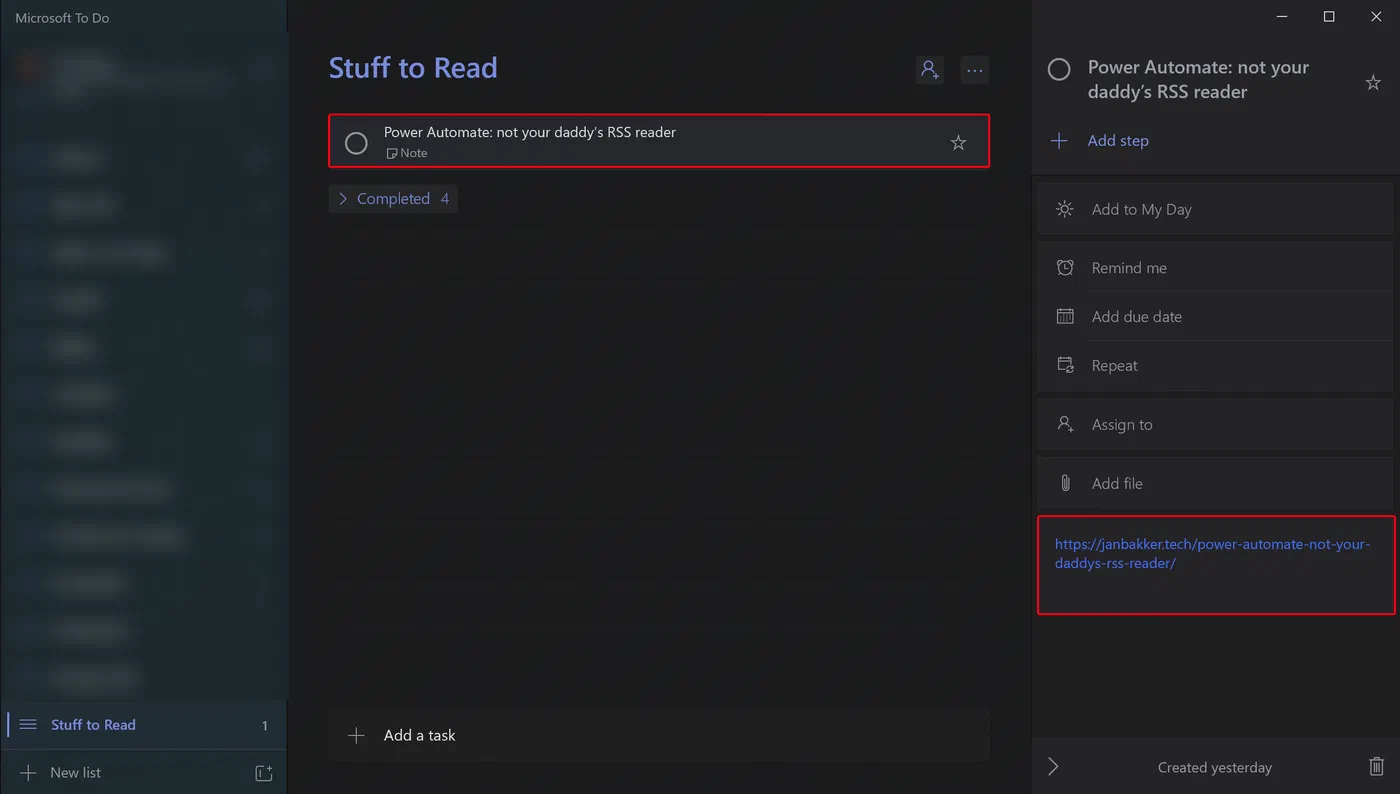The width and height of the screenshot is (1400, 794).
Task: Open janbakker.tech link in note
Action: point(1212,554)
